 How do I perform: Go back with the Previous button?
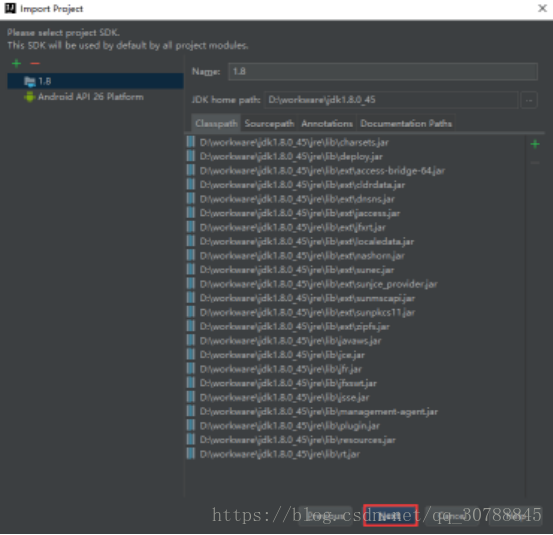[x=326, y=516]
